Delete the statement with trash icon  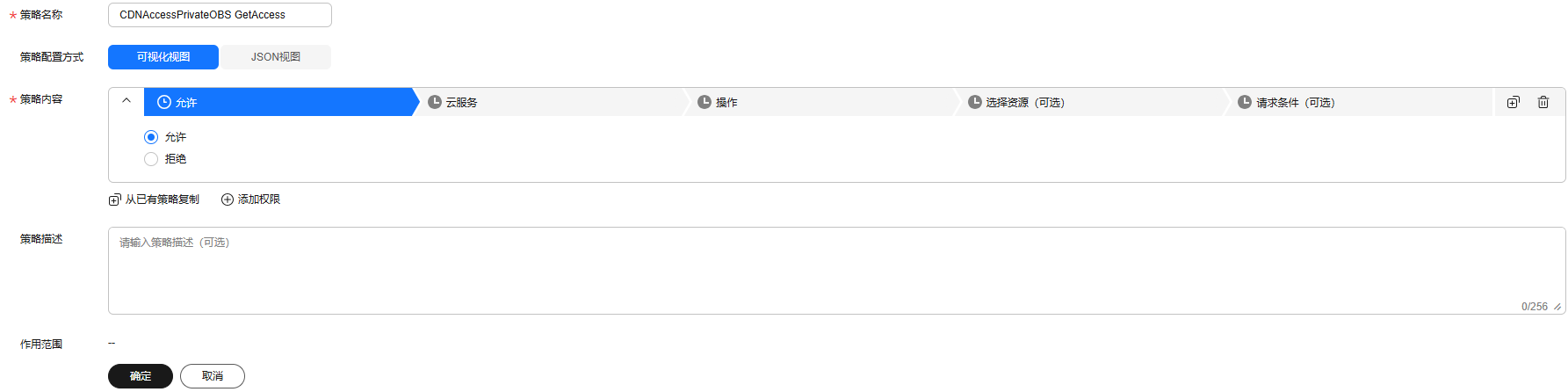pos(1543,103)
